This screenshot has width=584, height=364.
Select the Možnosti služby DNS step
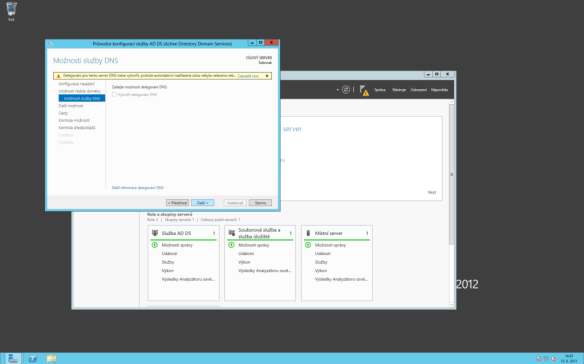point(82,98)
